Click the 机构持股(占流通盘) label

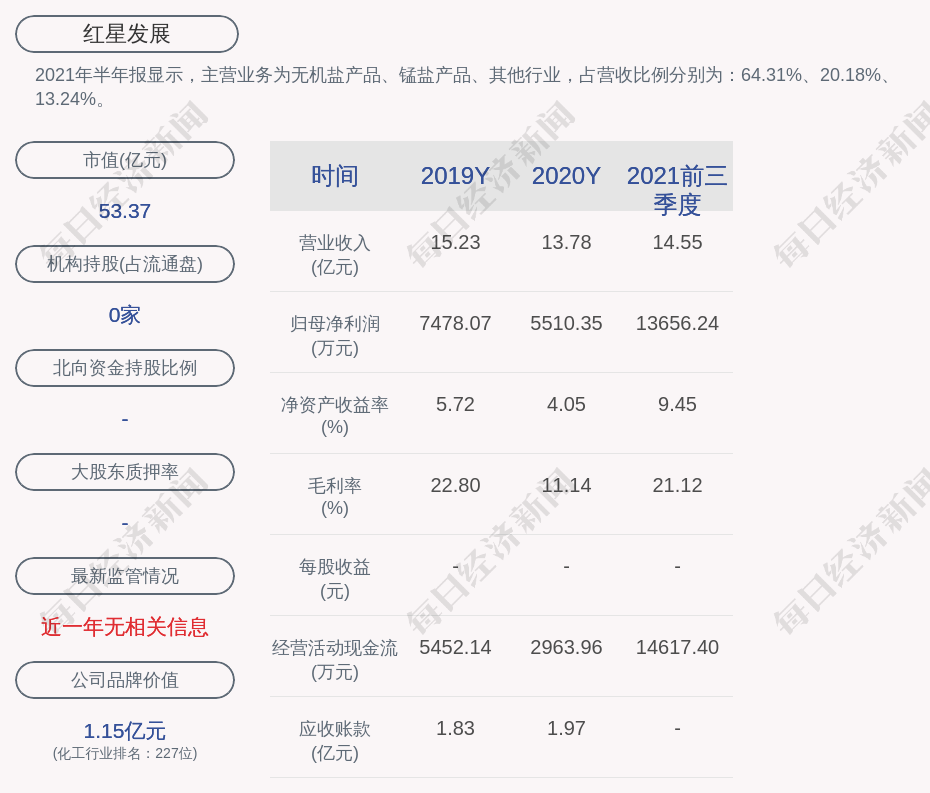[125, 264]
